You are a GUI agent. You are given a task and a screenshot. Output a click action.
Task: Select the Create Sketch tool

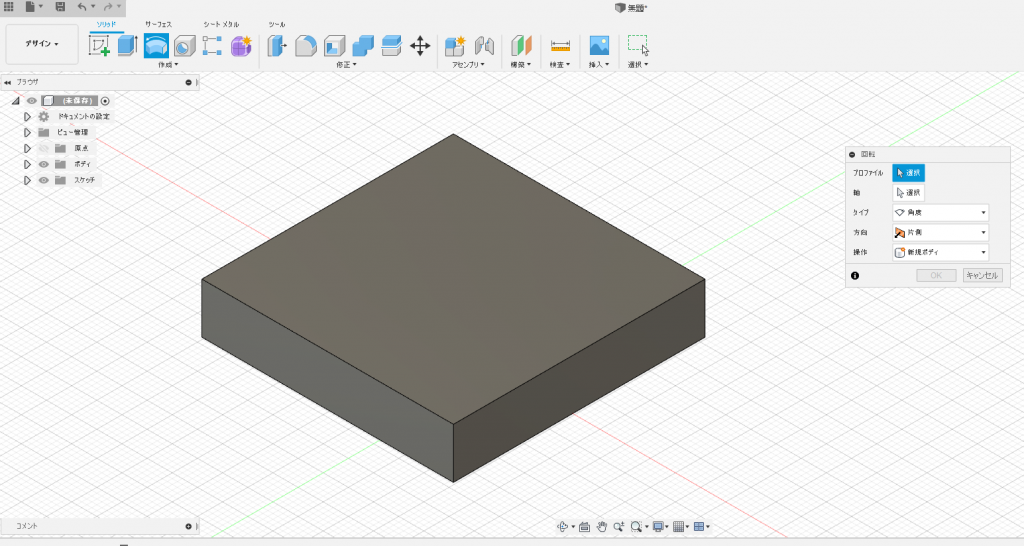click(99, 46)
